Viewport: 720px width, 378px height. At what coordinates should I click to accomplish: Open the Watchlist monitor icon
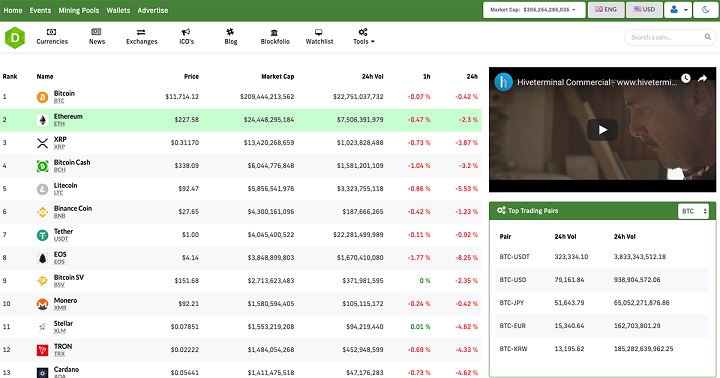[319, 32]
